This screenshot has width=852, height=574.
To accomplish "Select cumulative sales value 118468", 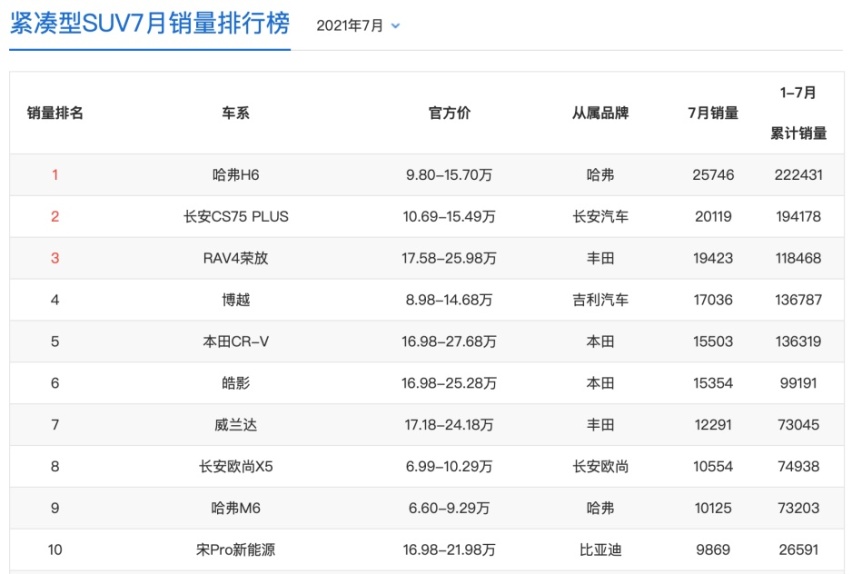I will point(798,258).
